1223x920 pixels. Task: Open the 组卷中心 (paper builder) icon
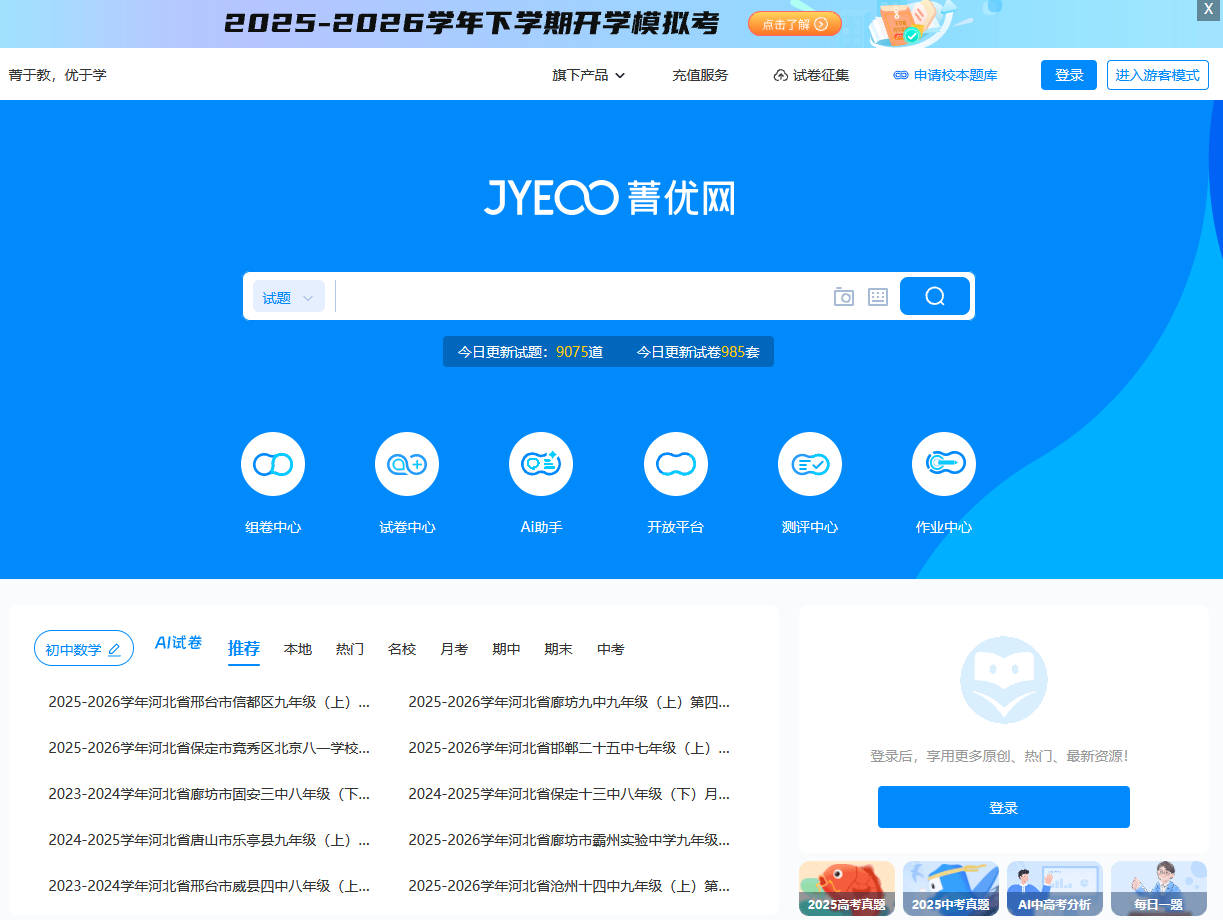click(272, 463)
